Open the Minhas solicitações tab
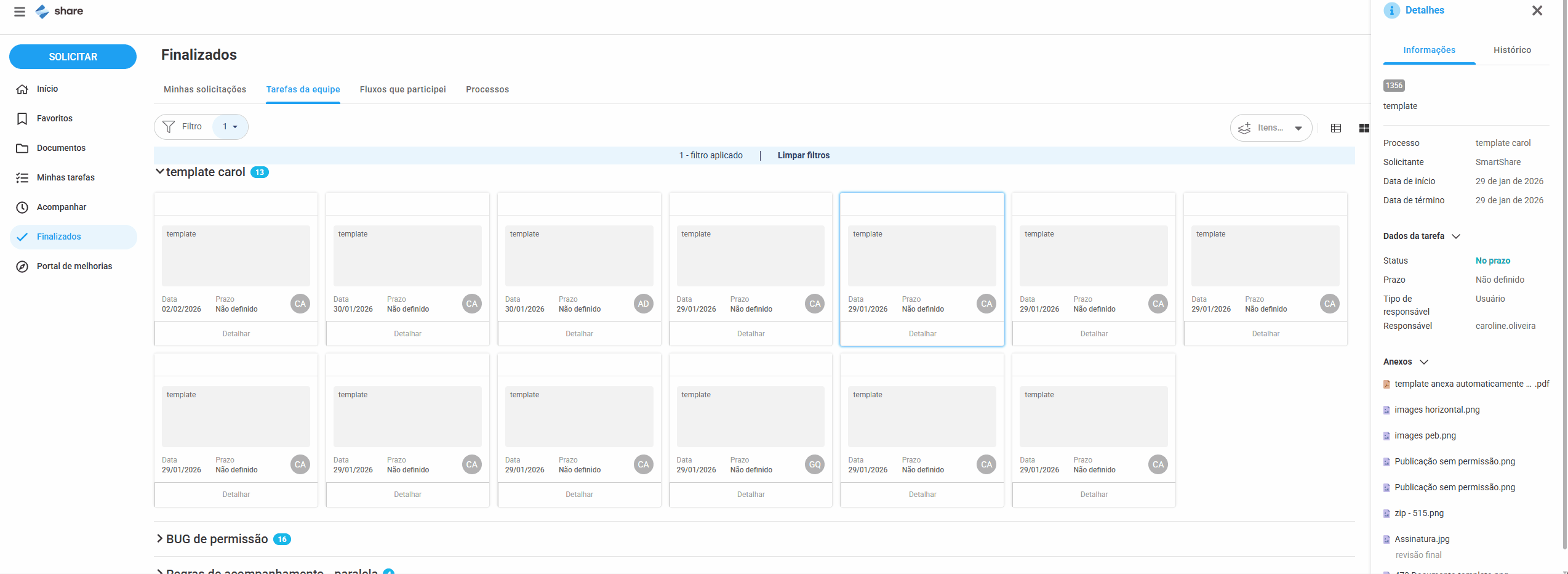This screenshot has width=1568, height=574. coord(205,89)
